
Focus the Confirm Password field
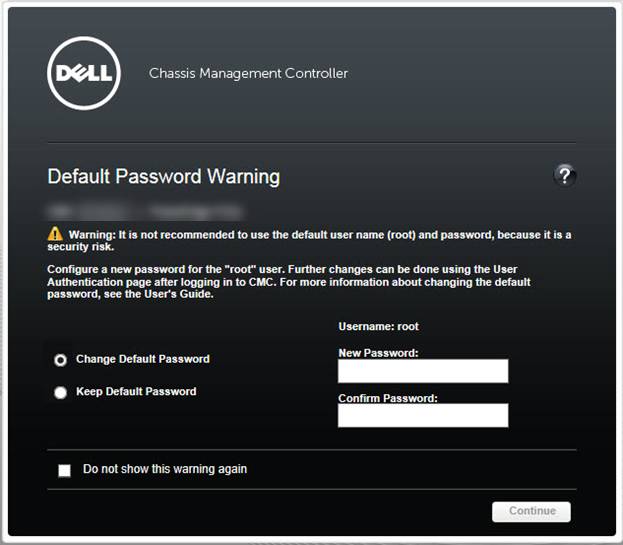tap(423, 415)
